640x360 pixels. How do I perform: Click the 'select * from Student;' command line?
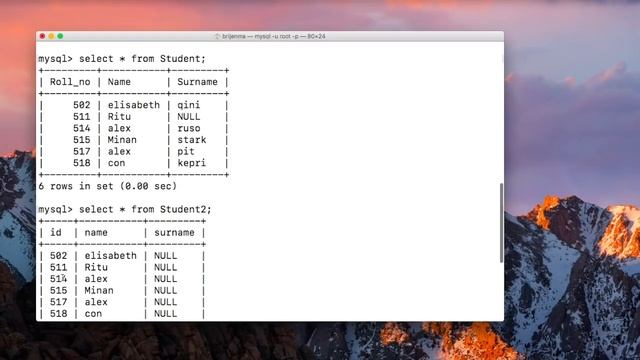pos(122,59)
